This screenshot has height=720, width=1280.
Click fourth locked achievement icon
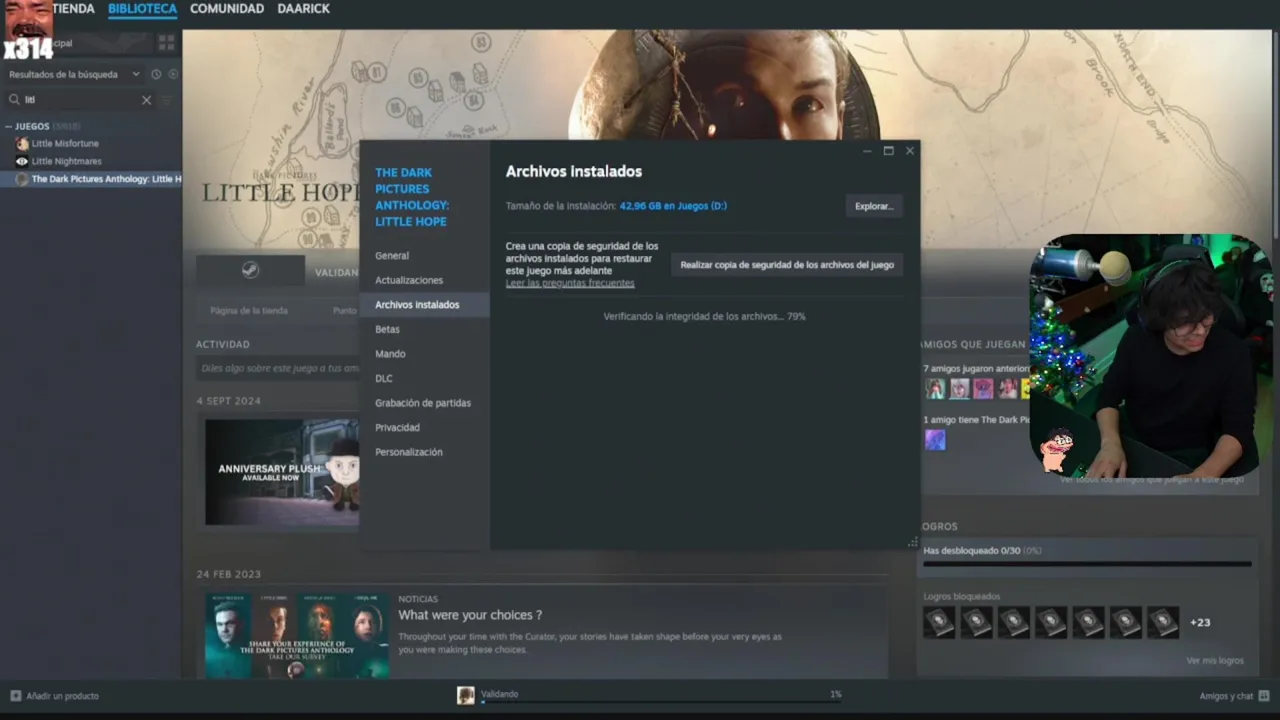1051,622
